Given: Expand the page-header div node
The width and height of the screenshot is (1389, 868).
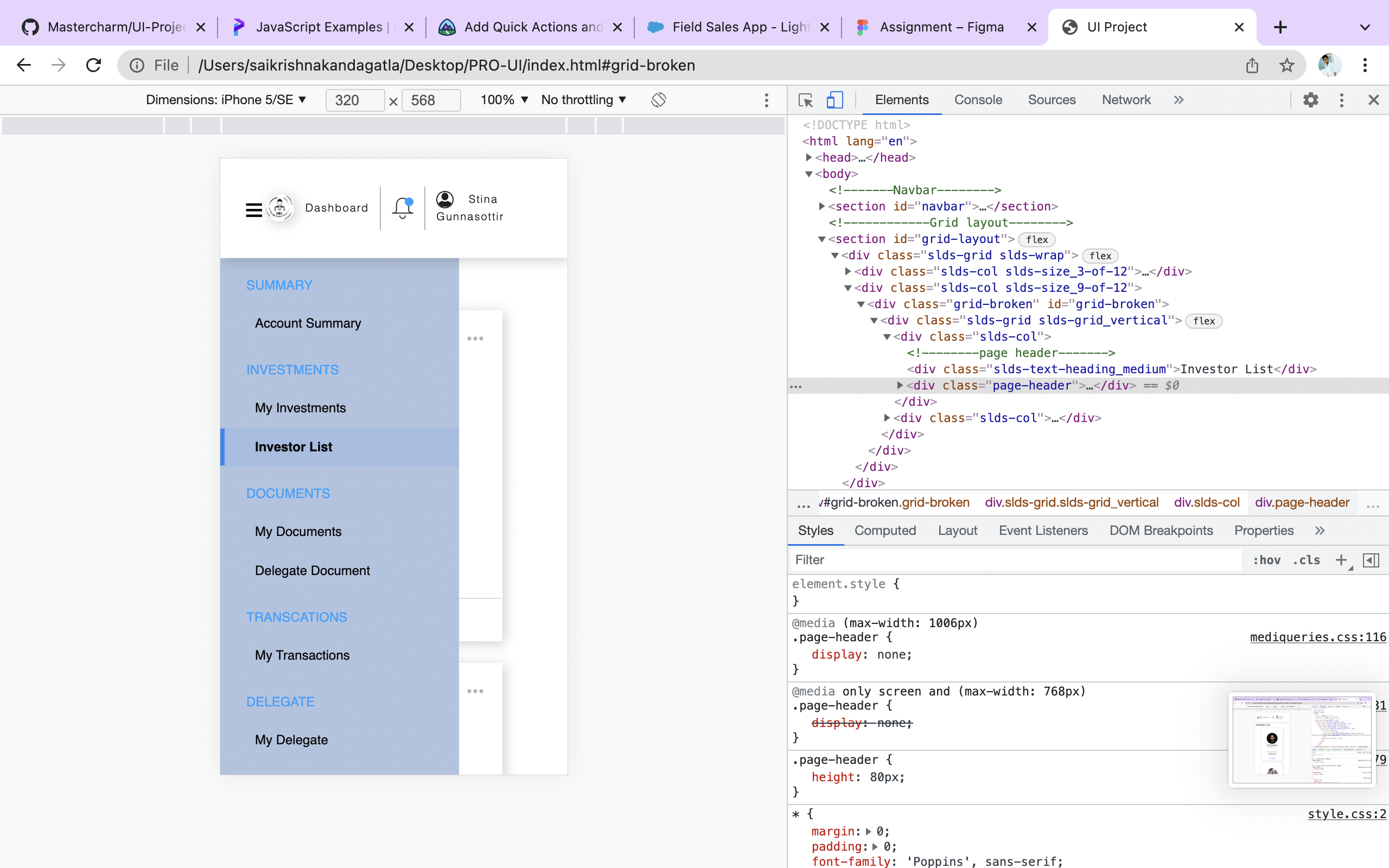Looking at the screenshot, I should [x=900, y=385].
